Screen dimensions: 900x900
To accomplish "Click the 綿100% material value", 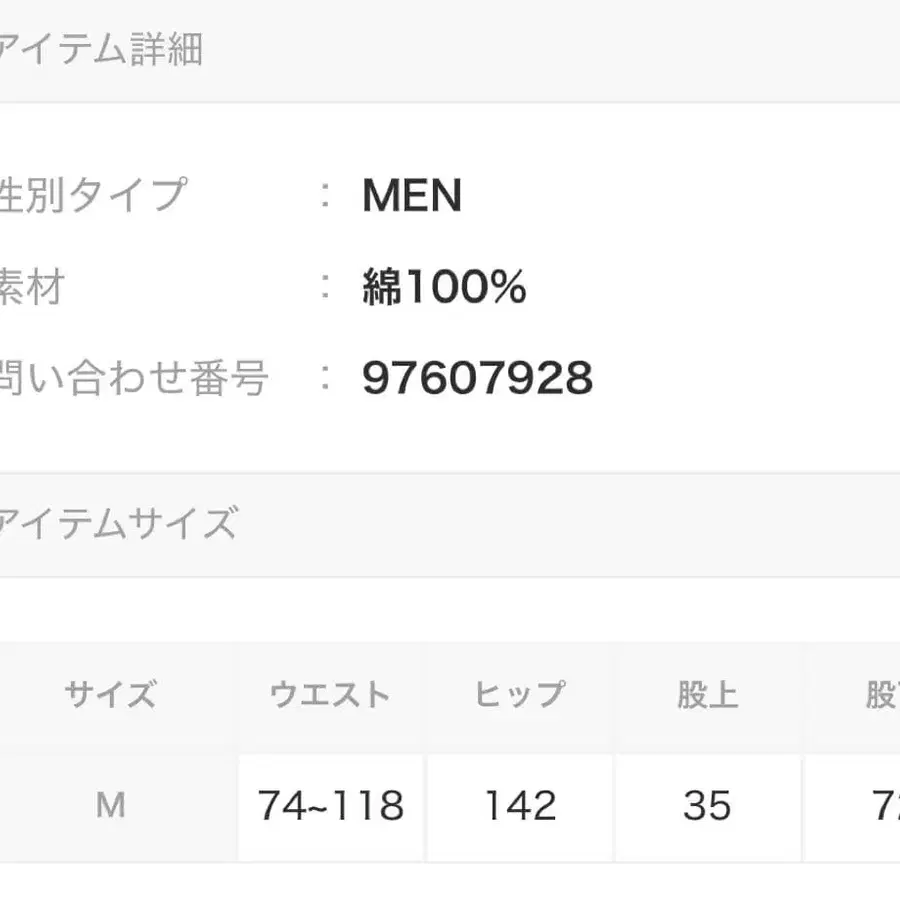I will tap(444, 288).
